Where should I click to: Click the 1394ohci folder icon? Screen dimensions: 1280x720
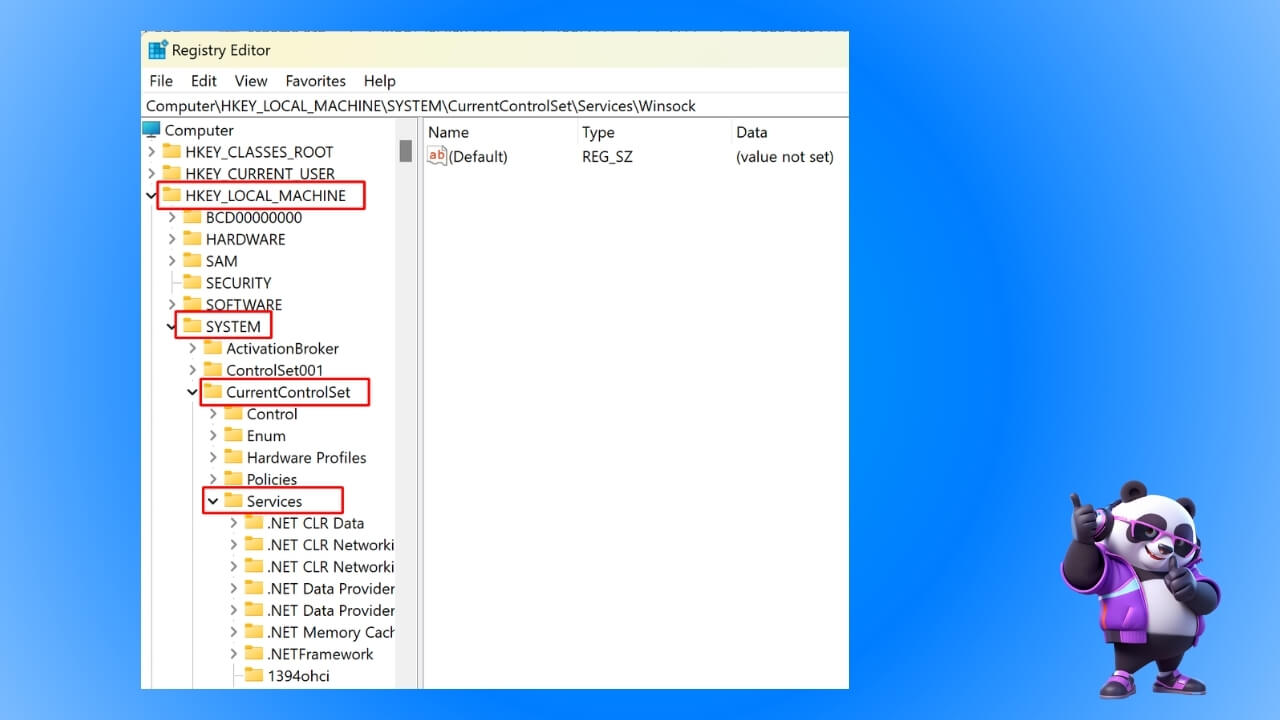tap(254, 676)
